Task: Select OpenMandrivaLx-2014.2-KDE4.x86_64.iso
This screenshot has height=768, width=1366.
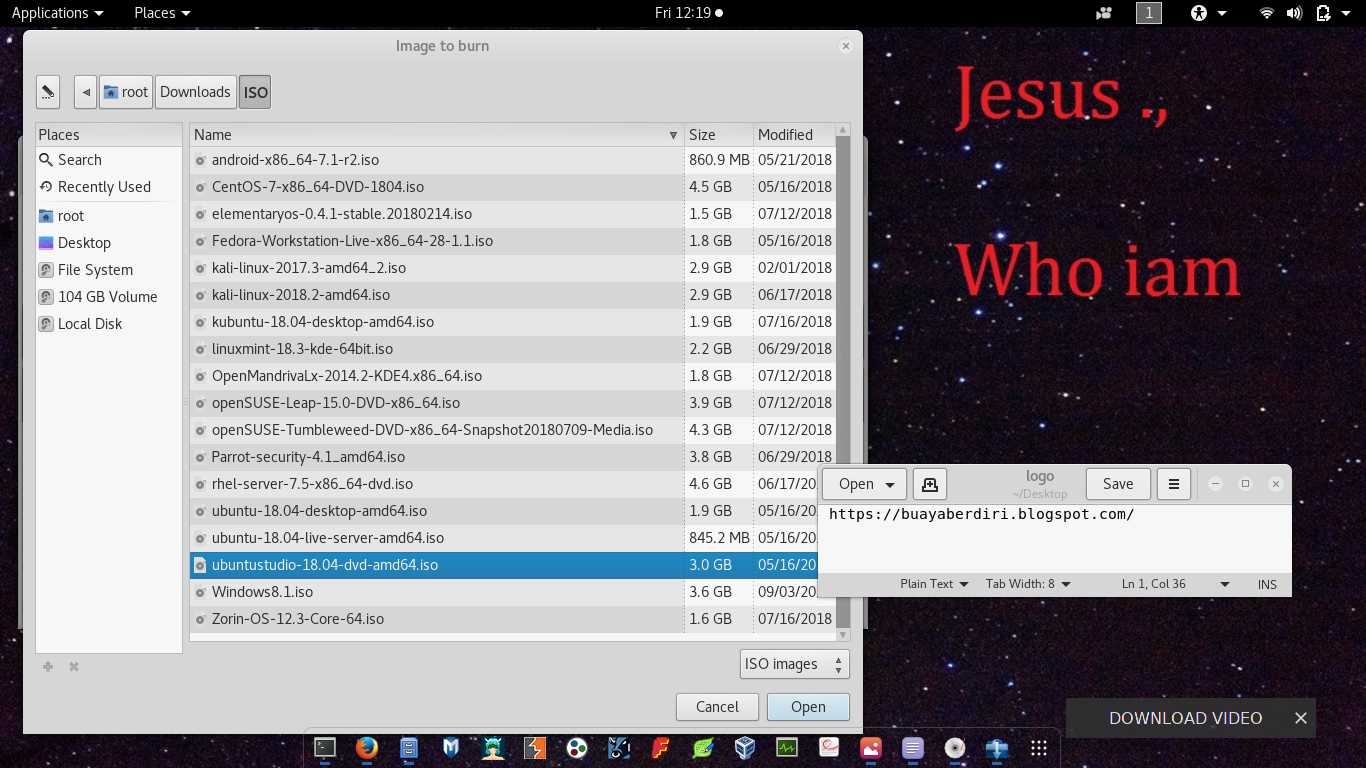Action: 513,376
